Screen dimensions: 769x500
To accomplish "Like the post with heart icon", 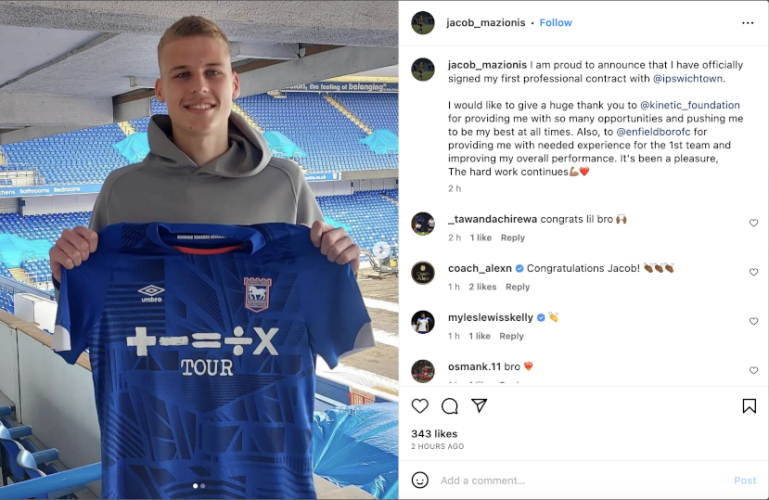I will point(420,406).
